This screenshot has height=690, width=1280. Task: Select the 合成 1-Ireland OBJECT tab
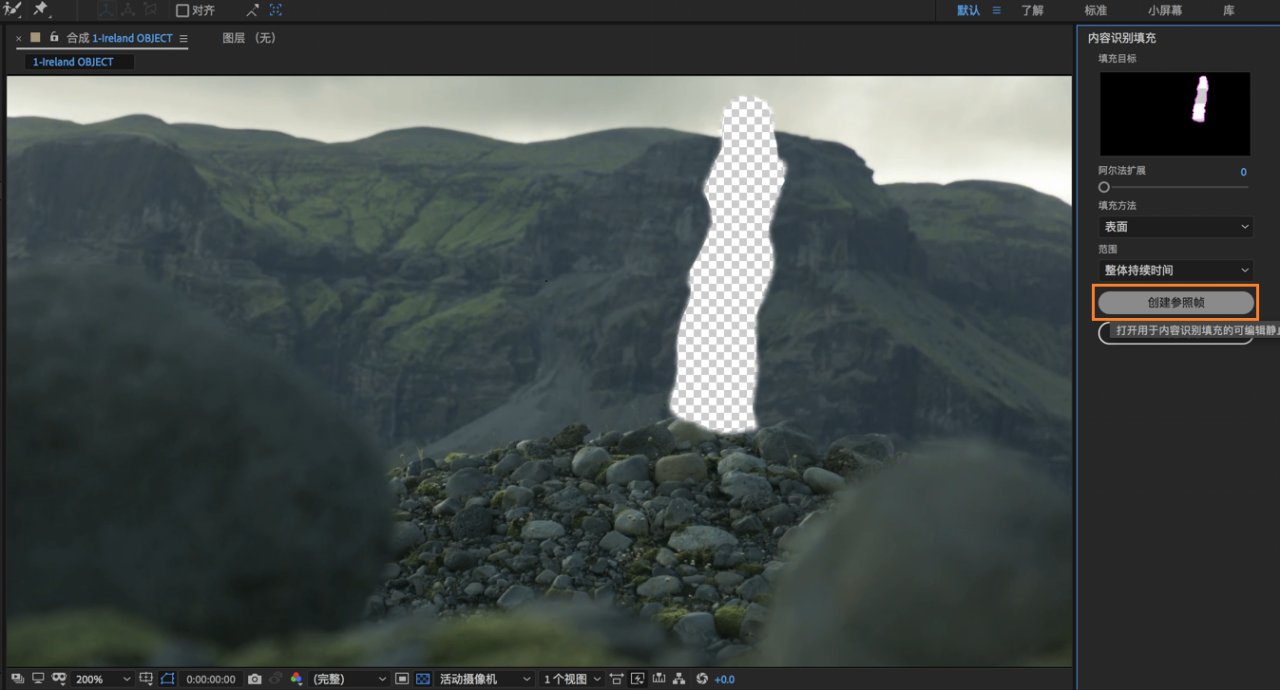tap(119, 38)
